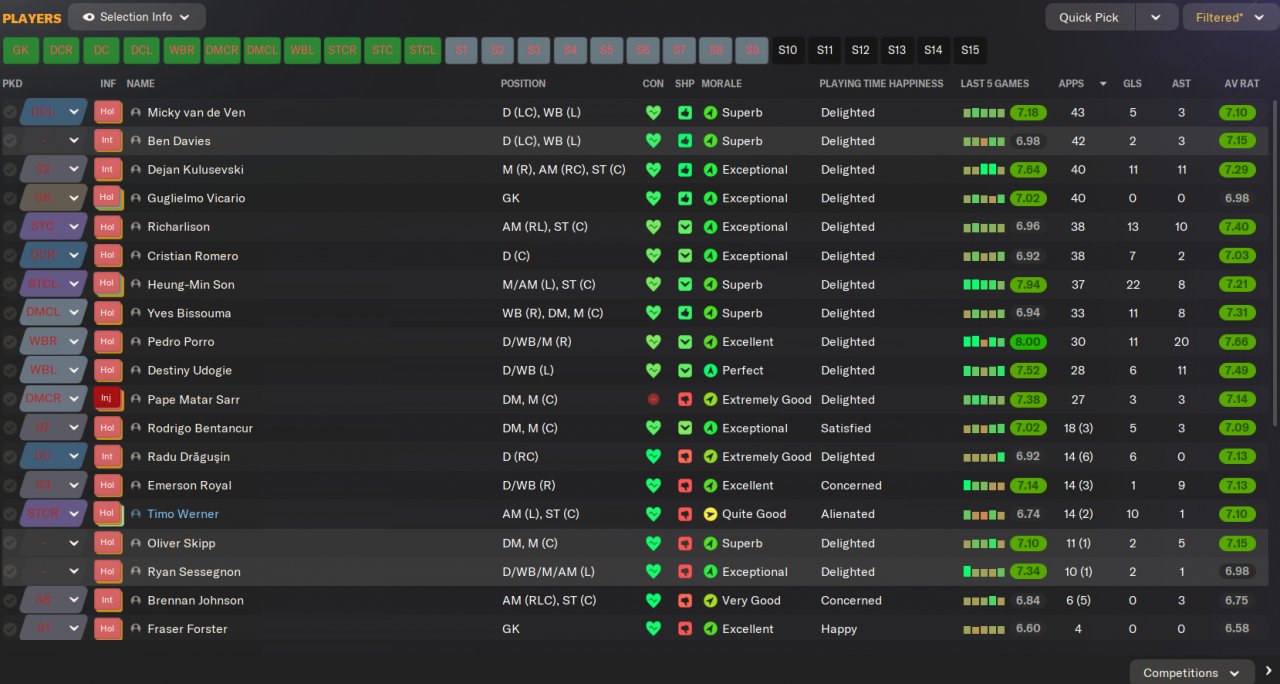The image size is (1280, 684).
Task: Click morale icon for Yves Bissouma
Action: (711, 313)
